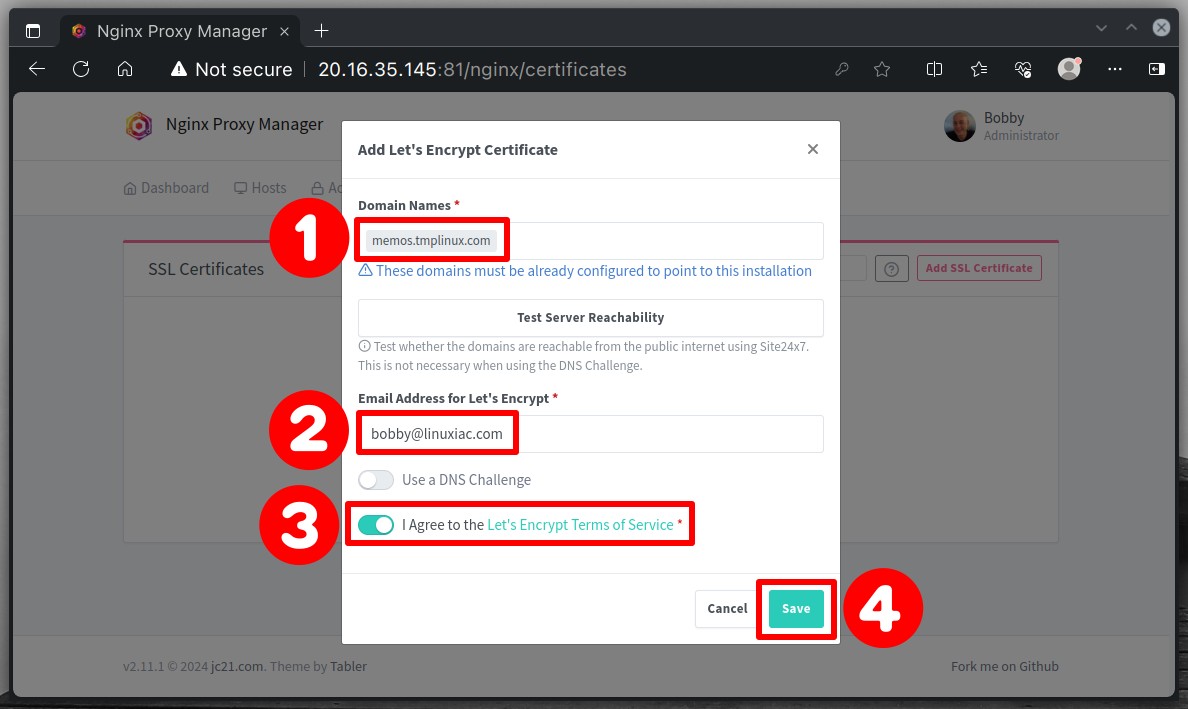Open browser essentials heart icon

tap(1023, 69)
